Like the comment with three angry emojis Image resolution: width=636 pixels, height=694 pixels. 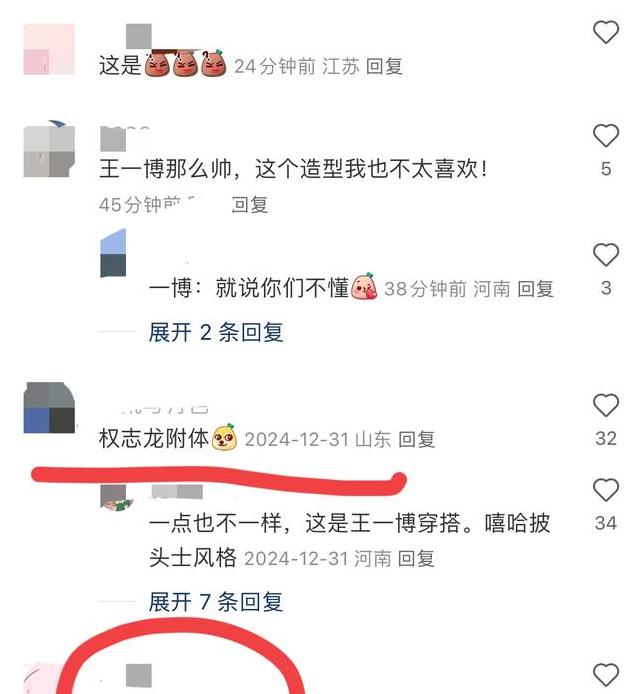pos(605,32)
